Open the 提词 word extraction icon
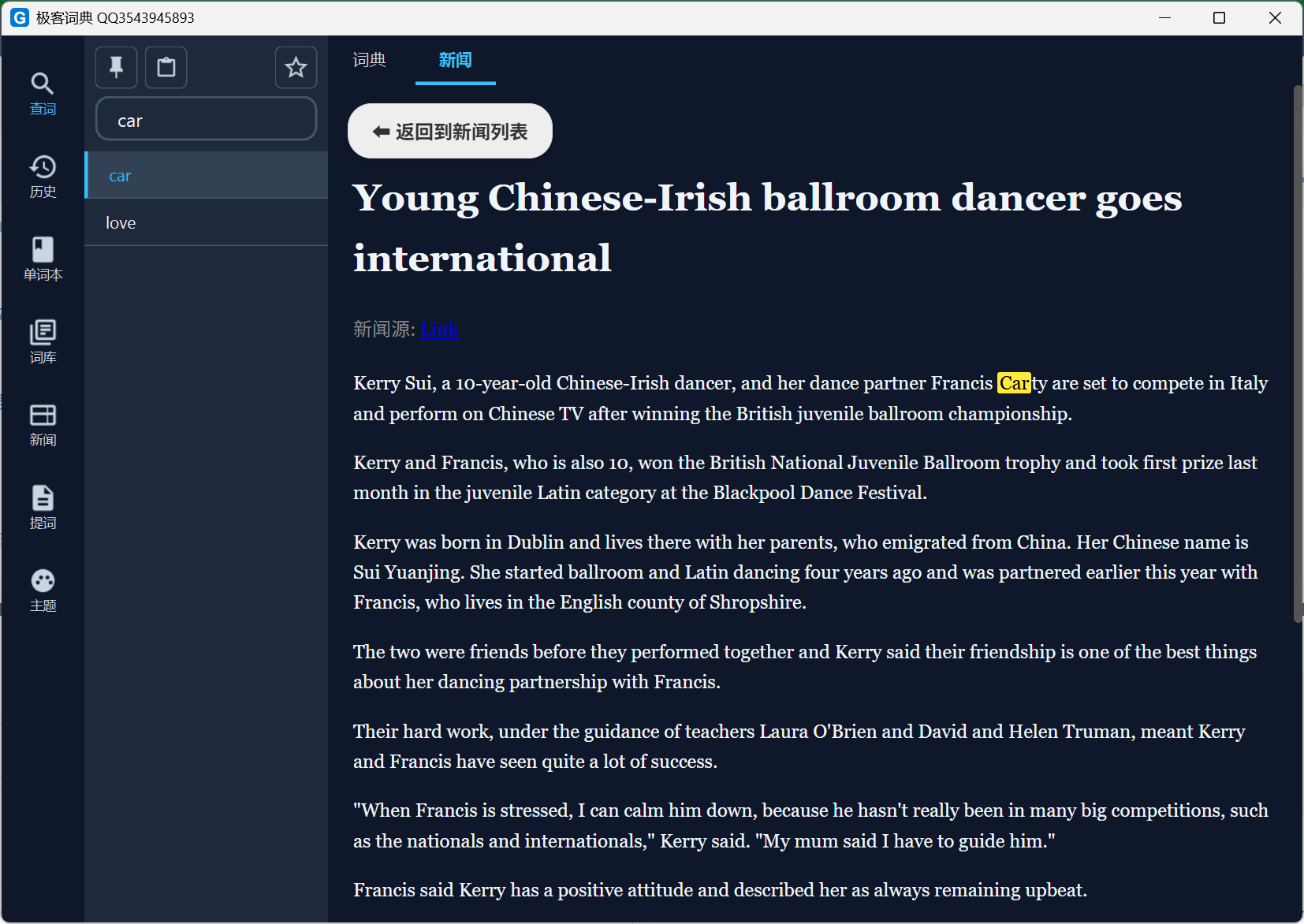 pos(43,507)
